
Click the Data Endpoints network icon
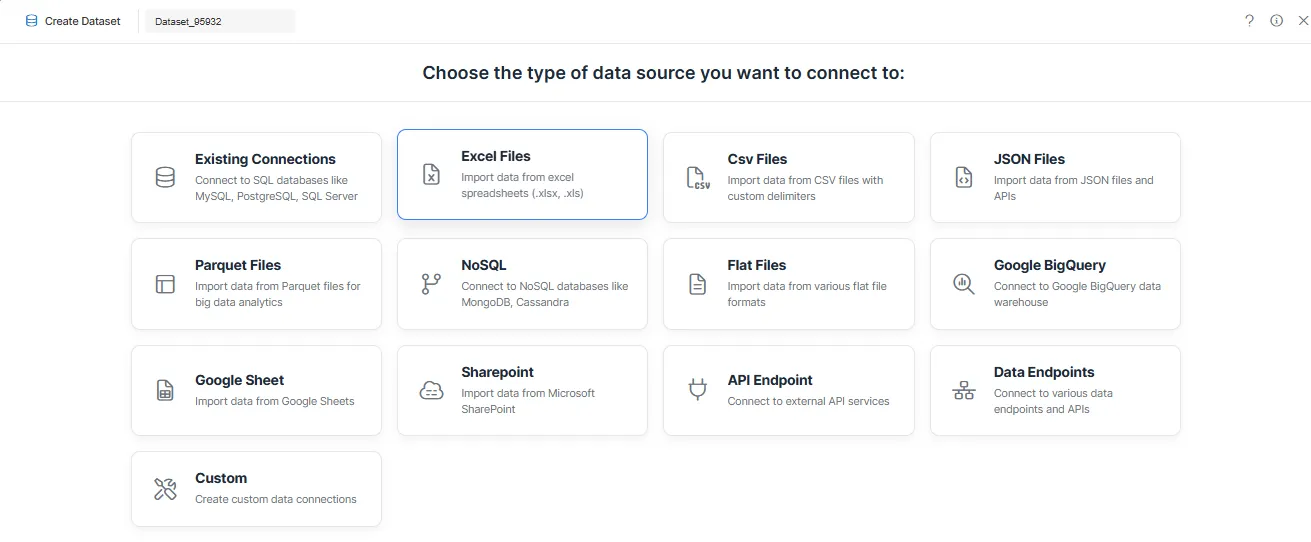(964, 391)
